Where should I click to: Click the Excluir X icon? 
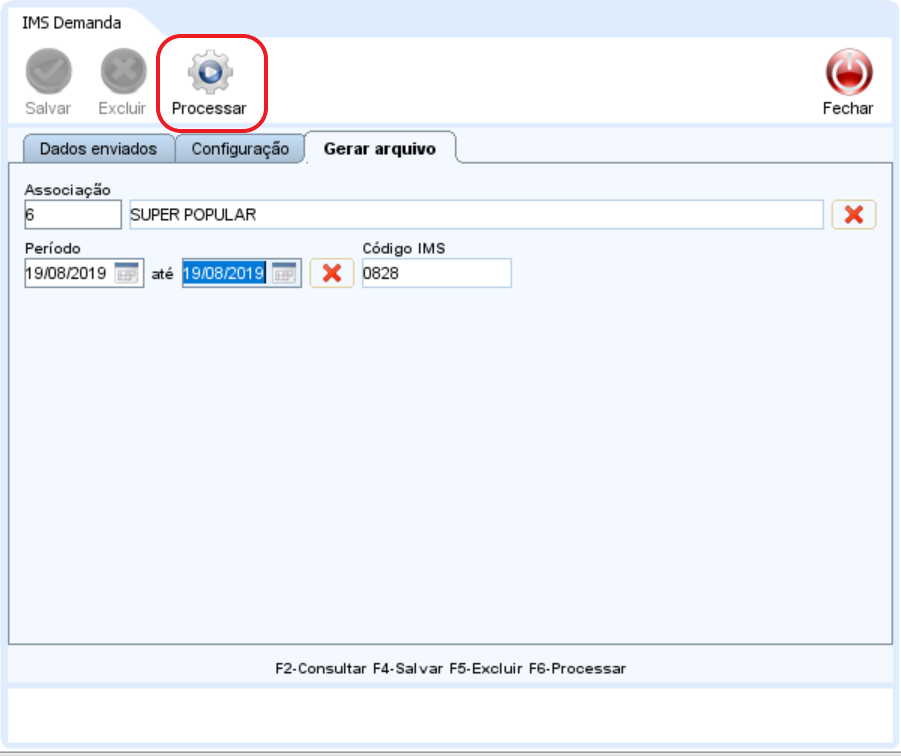[x=122, y=73]
